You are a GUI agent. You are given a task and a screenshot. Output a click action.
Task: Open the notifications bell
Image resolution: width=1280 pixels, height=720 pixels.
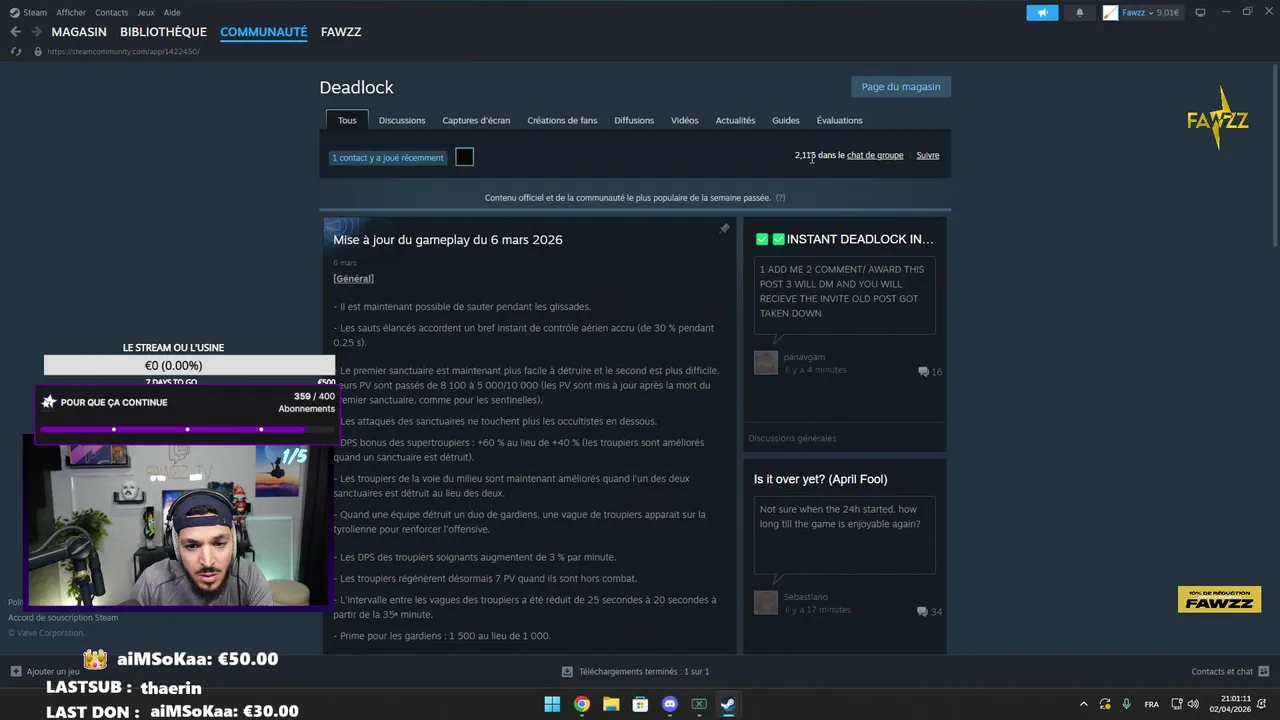[1079, 13]
